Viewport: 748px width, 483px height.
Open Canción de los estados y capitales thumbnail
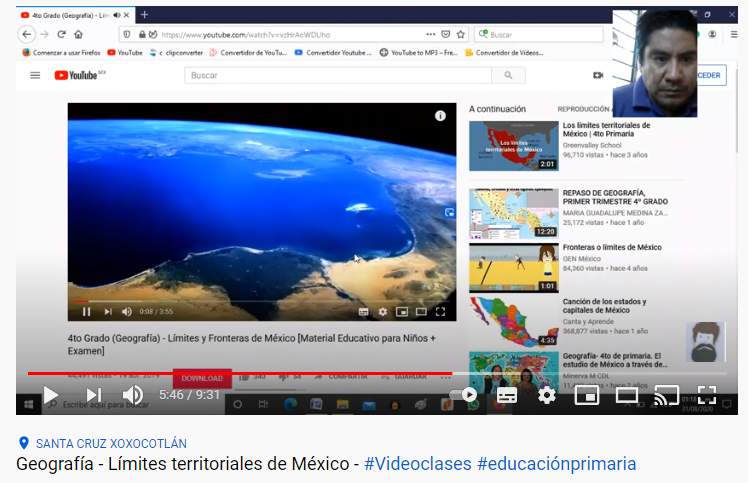coord(514,322)
